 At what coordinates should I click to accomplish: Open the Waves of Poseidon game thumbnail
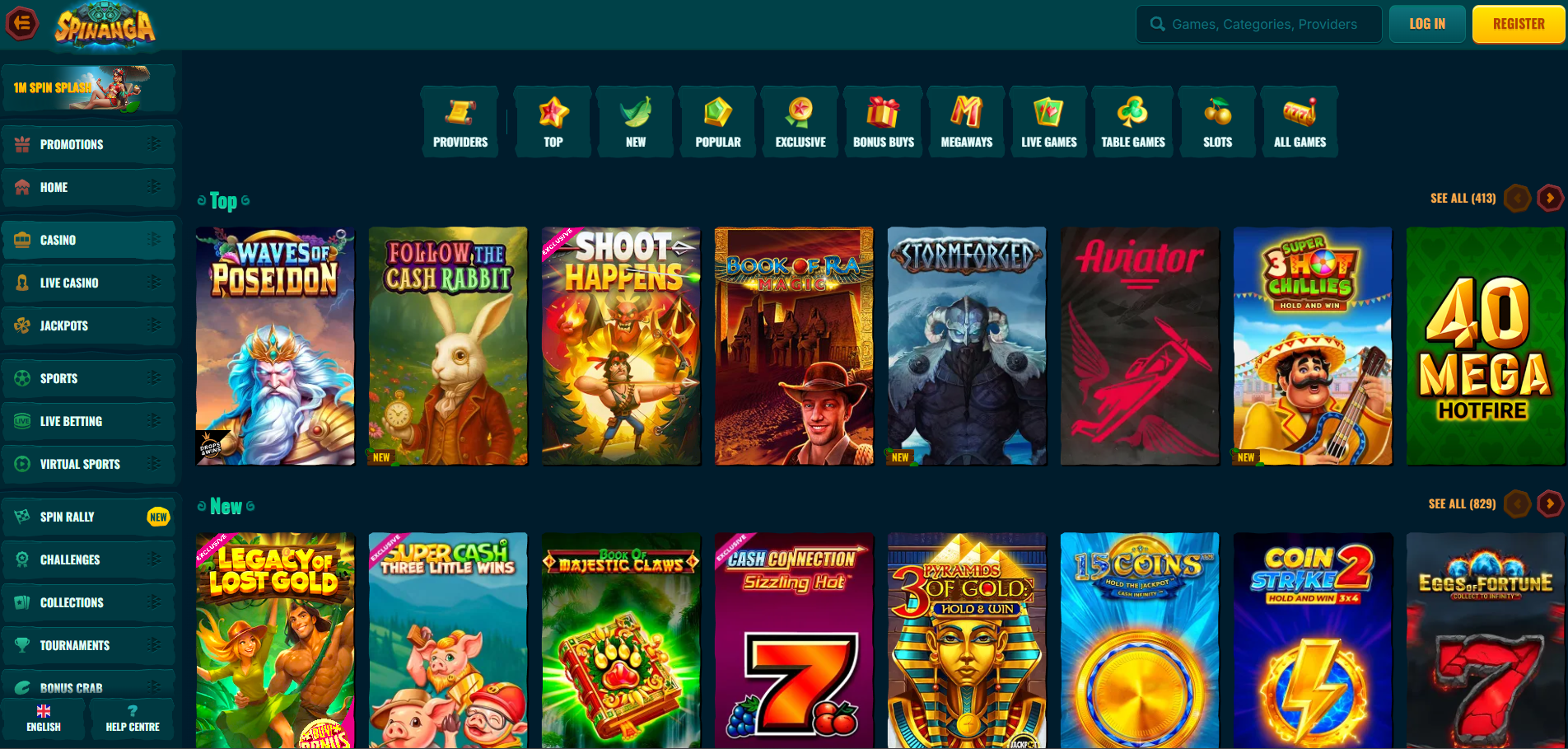[275, 346]
